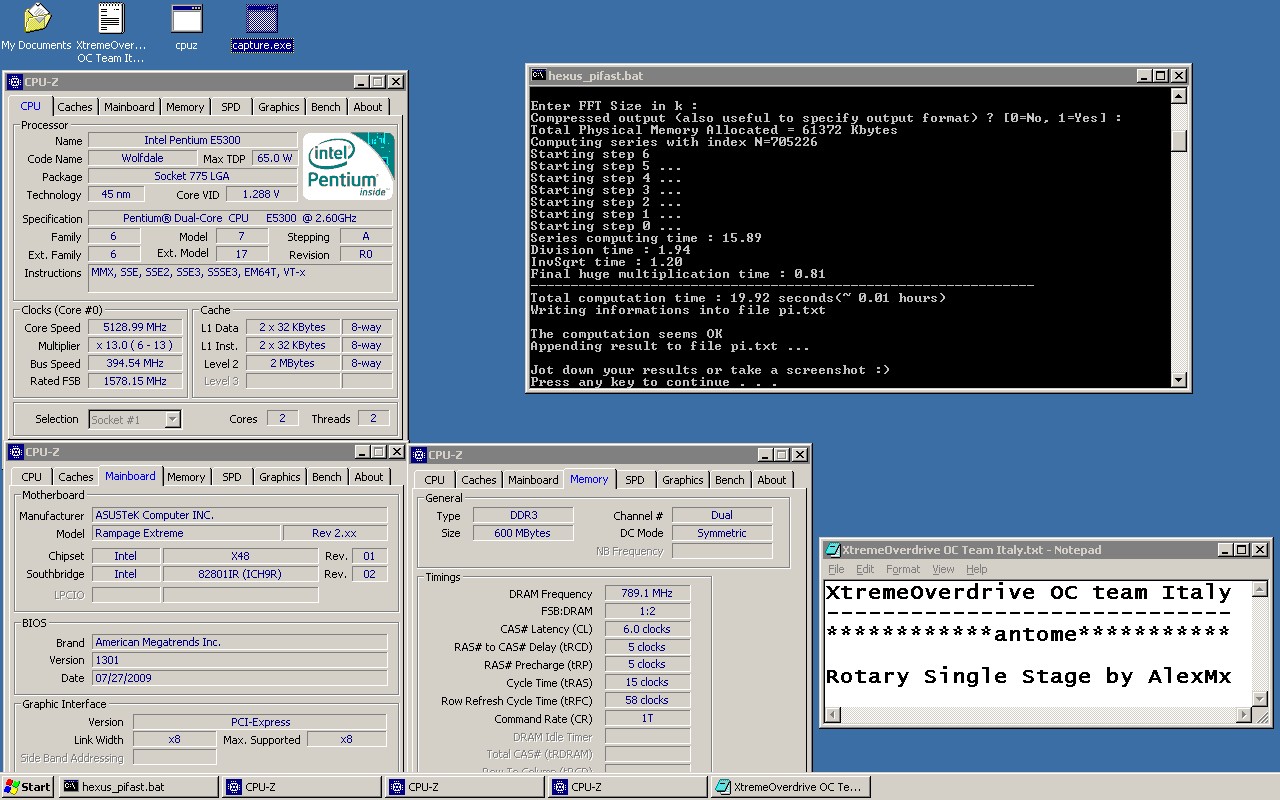The height and width of the screenshot is (800, 1280).
Task: Click the Core VID value 1.288 V
Action: pos(261,194)
